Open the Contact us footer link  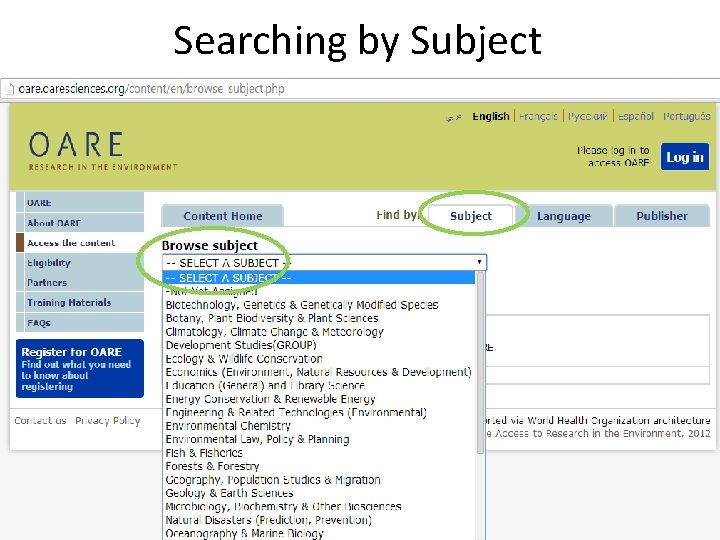tap(40, 421)
